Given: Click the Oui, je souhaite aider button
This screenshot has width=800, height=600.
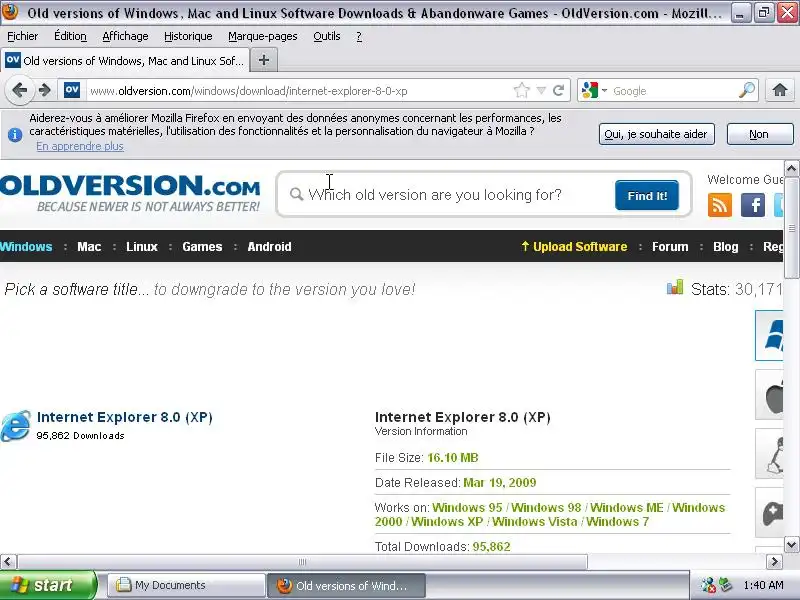Looking at the screenshot, I should coord(656,134).
